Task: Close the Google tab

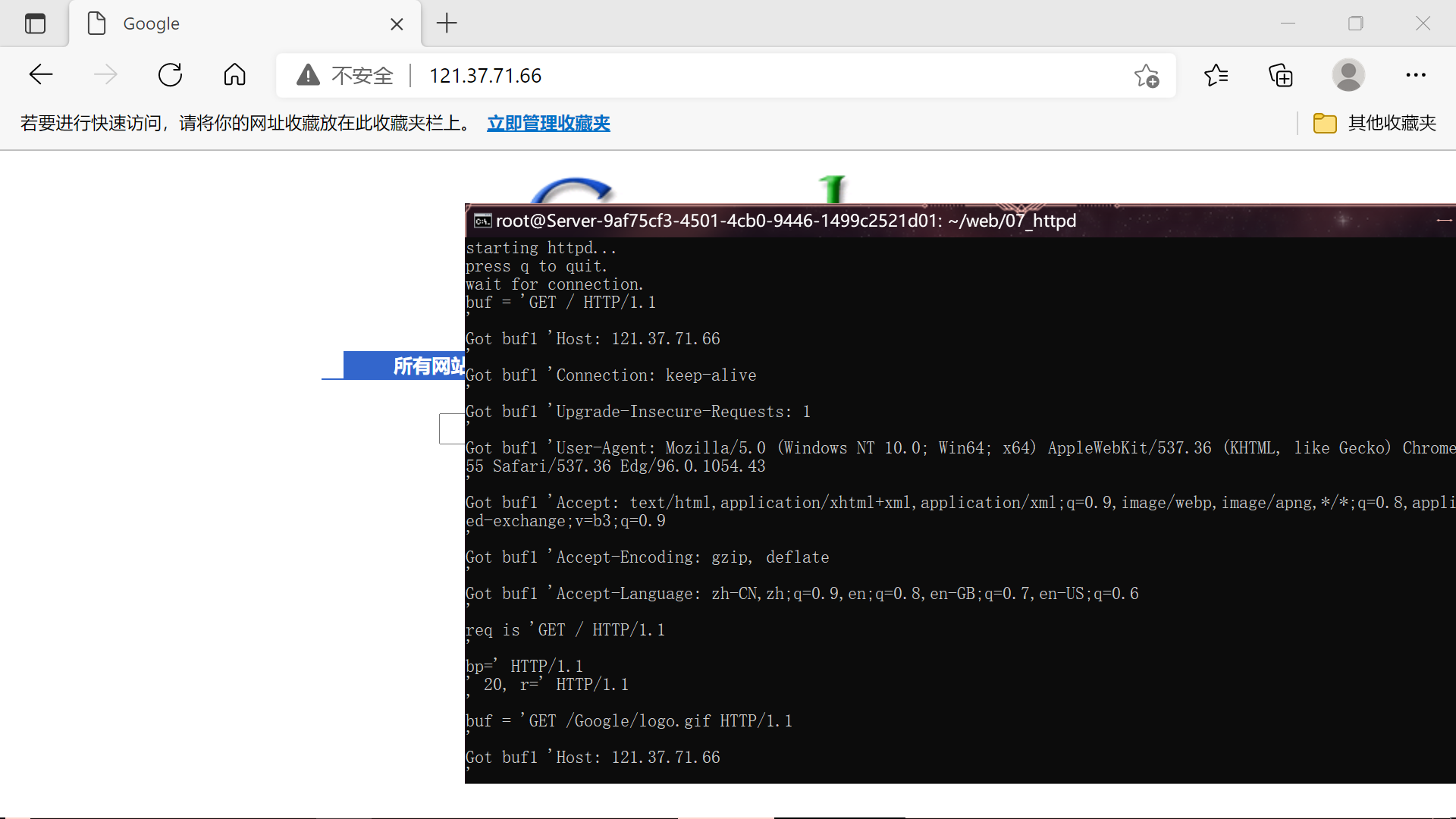Action: [397, 24]
